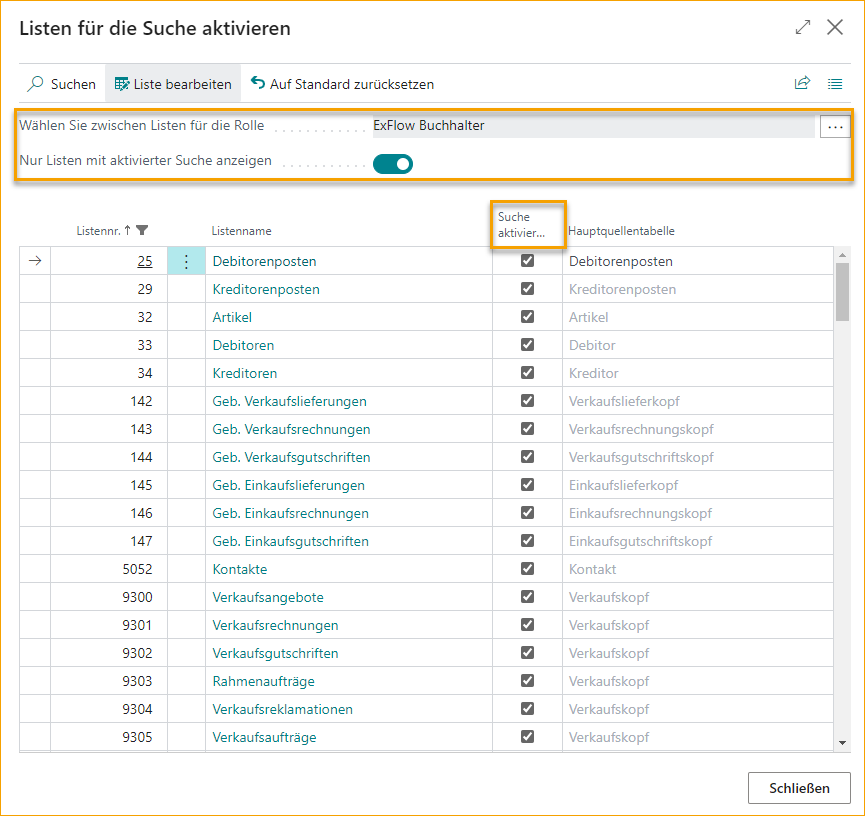
Task: Click the filter icon on Listennr. column
Action: 142,231
